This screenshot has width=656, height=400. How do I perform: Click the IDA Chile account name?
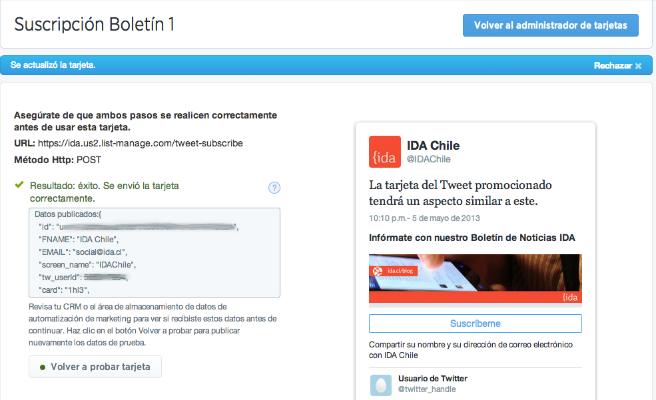coord(433,146)
